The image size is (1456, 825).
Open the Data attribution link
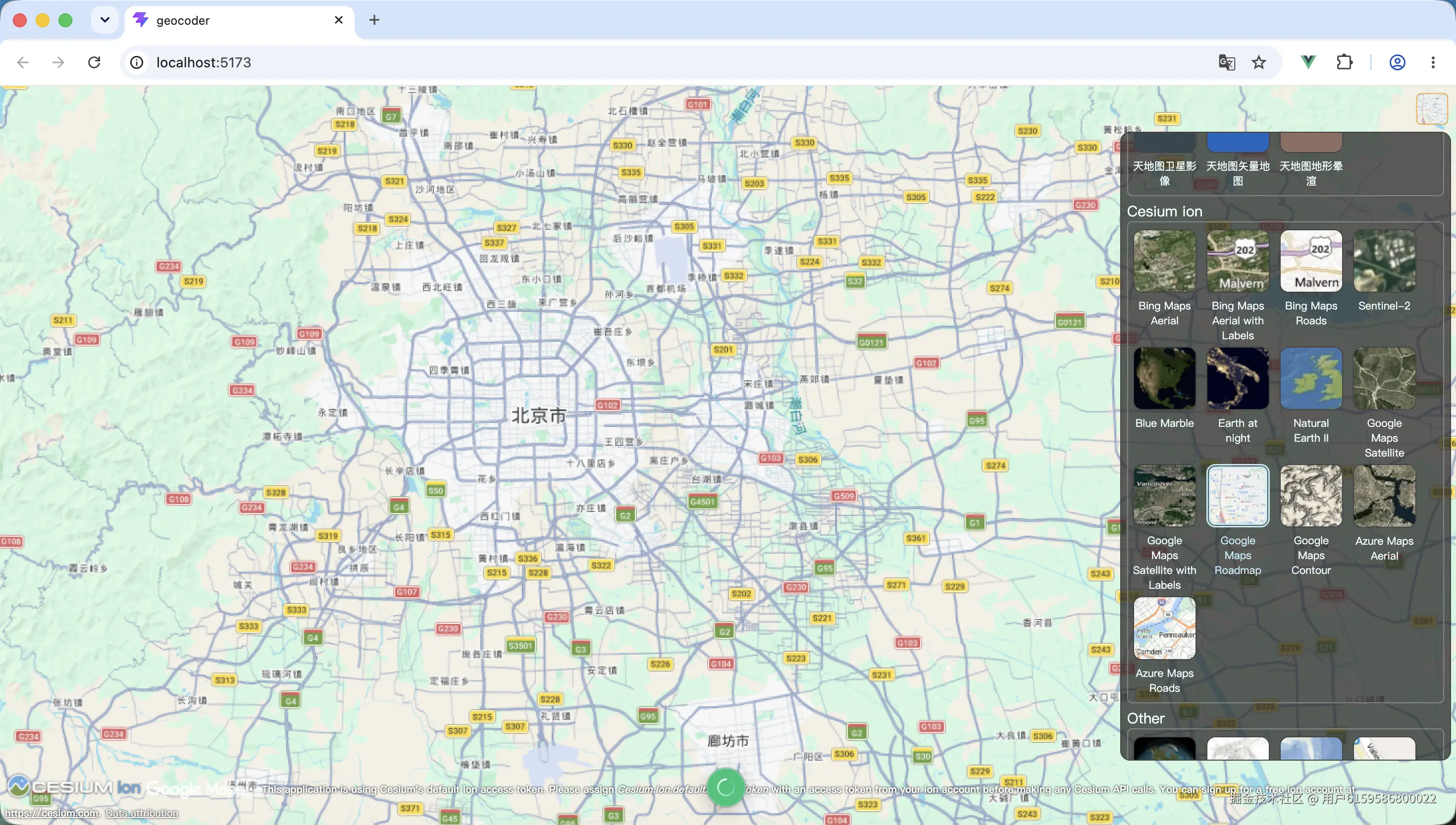point(142,813)
